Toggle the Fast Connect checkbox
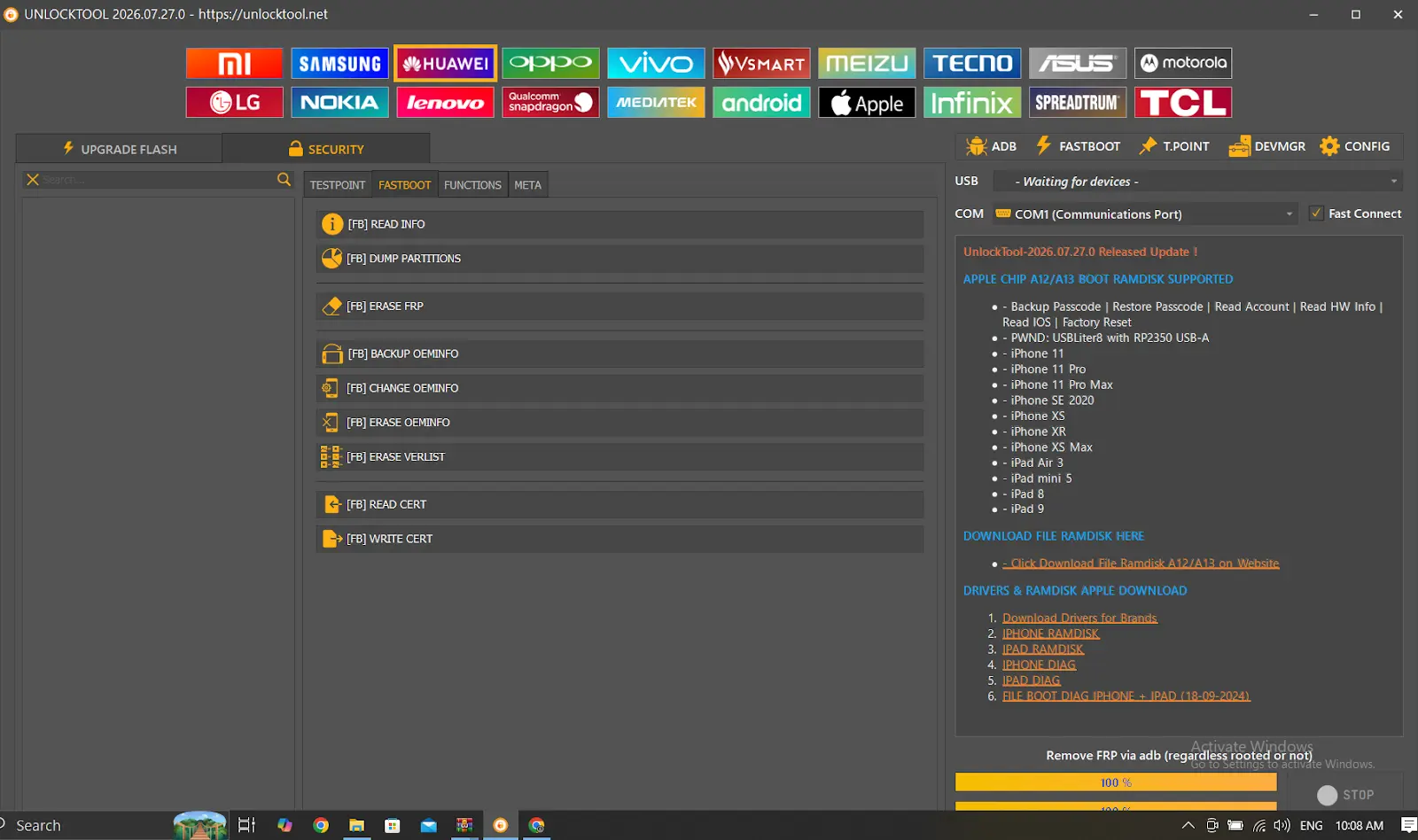The width and height of the screenshot is (1418, 840). (1316, 214)
